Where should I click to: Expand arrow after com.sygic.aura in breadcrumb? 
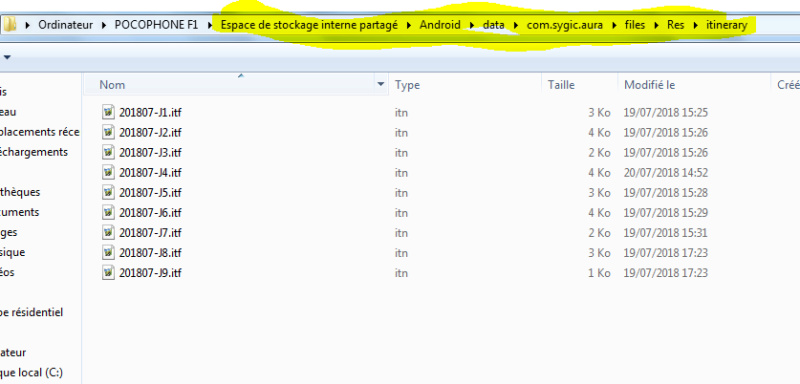614,25
